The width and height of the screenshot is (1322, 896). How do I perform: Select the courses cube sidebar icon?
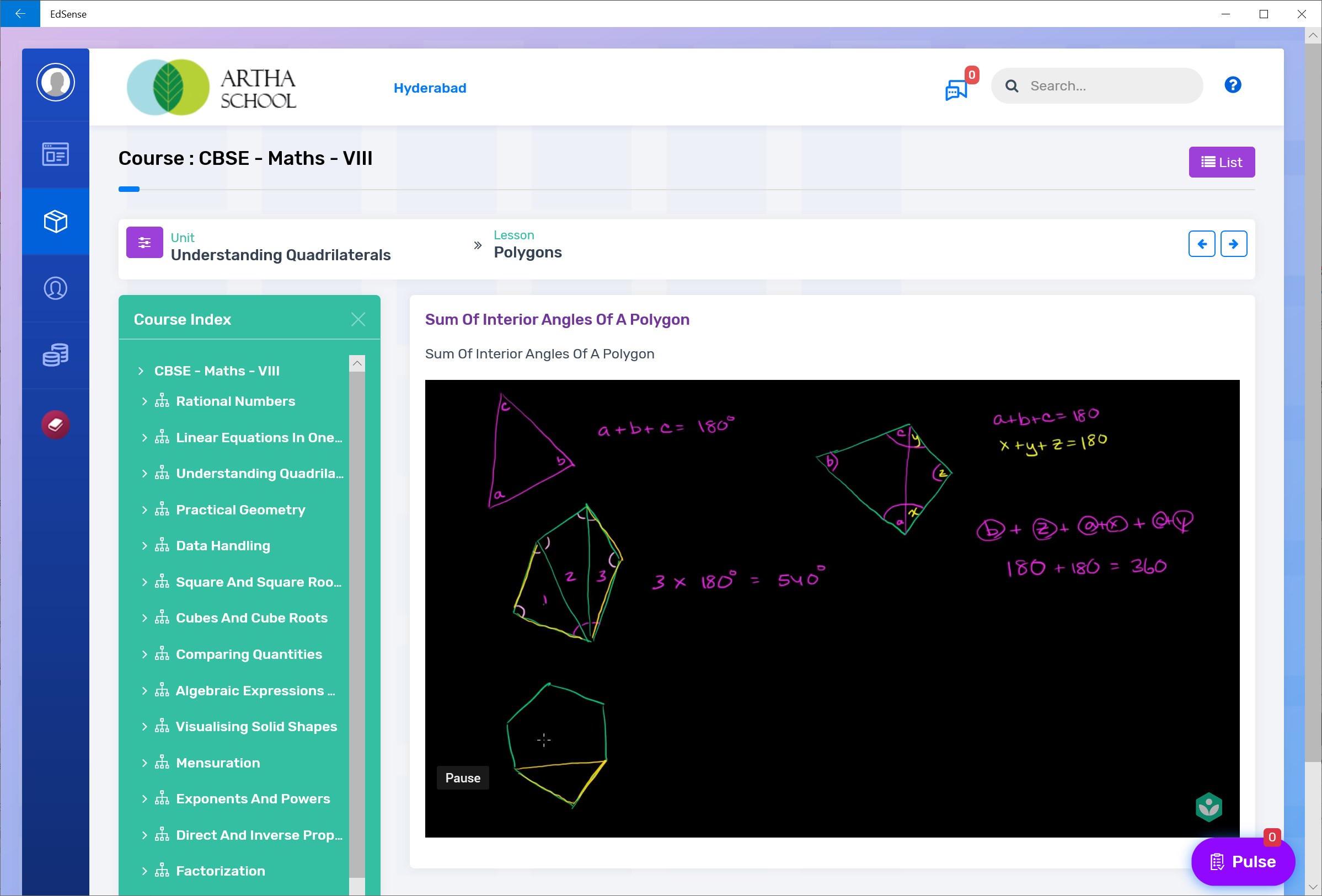pyautogui.click(x=55, y=221)
